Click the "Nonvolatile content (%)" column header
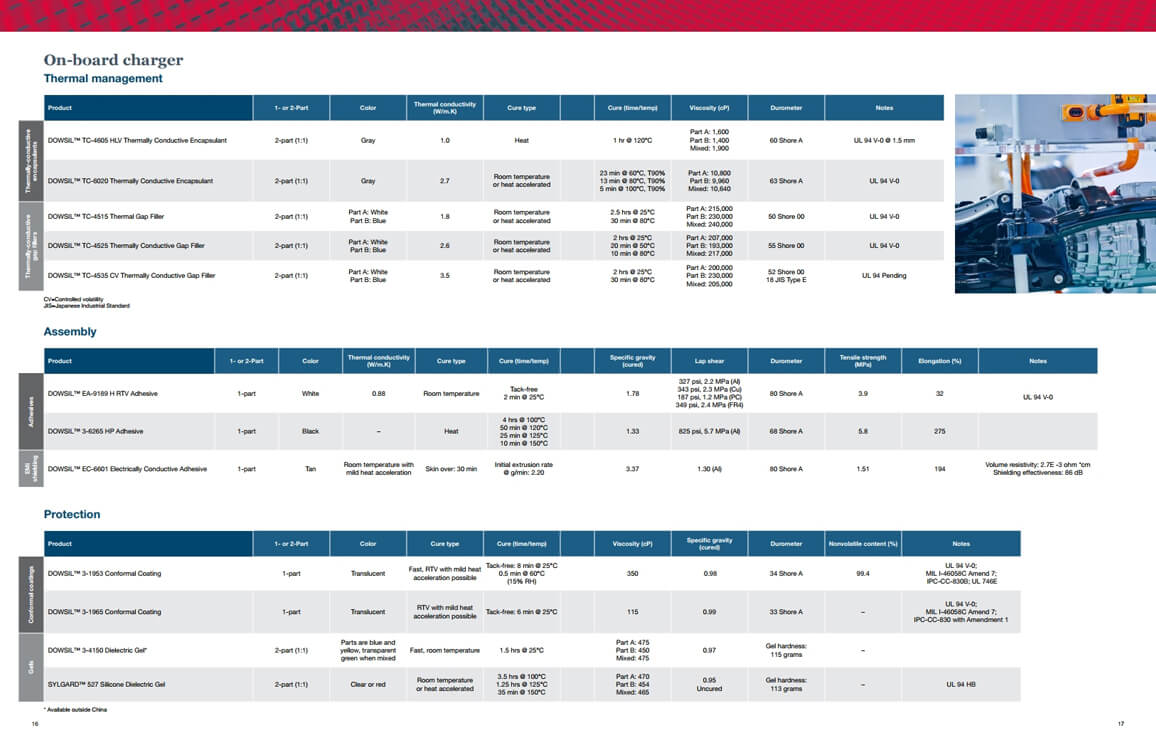The image size is (1156, 743). tap(863, 544)
